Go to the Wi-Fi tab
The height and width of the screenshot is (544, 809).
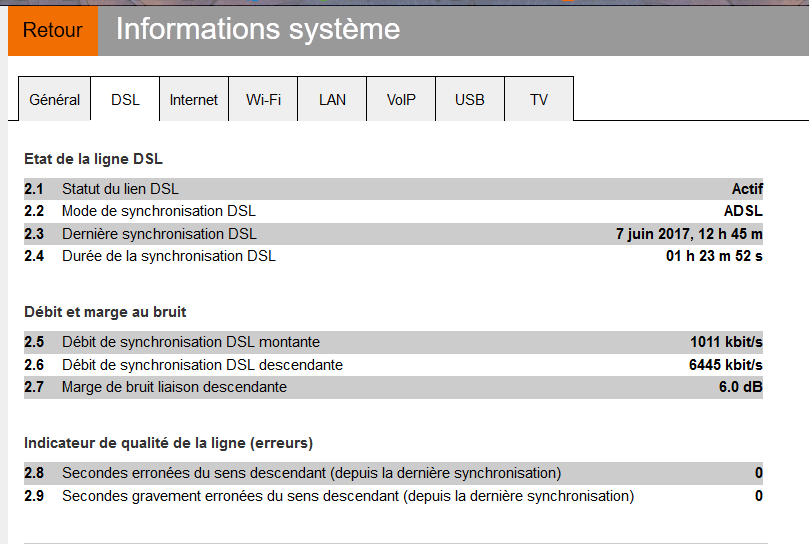(x=263, y=100)
